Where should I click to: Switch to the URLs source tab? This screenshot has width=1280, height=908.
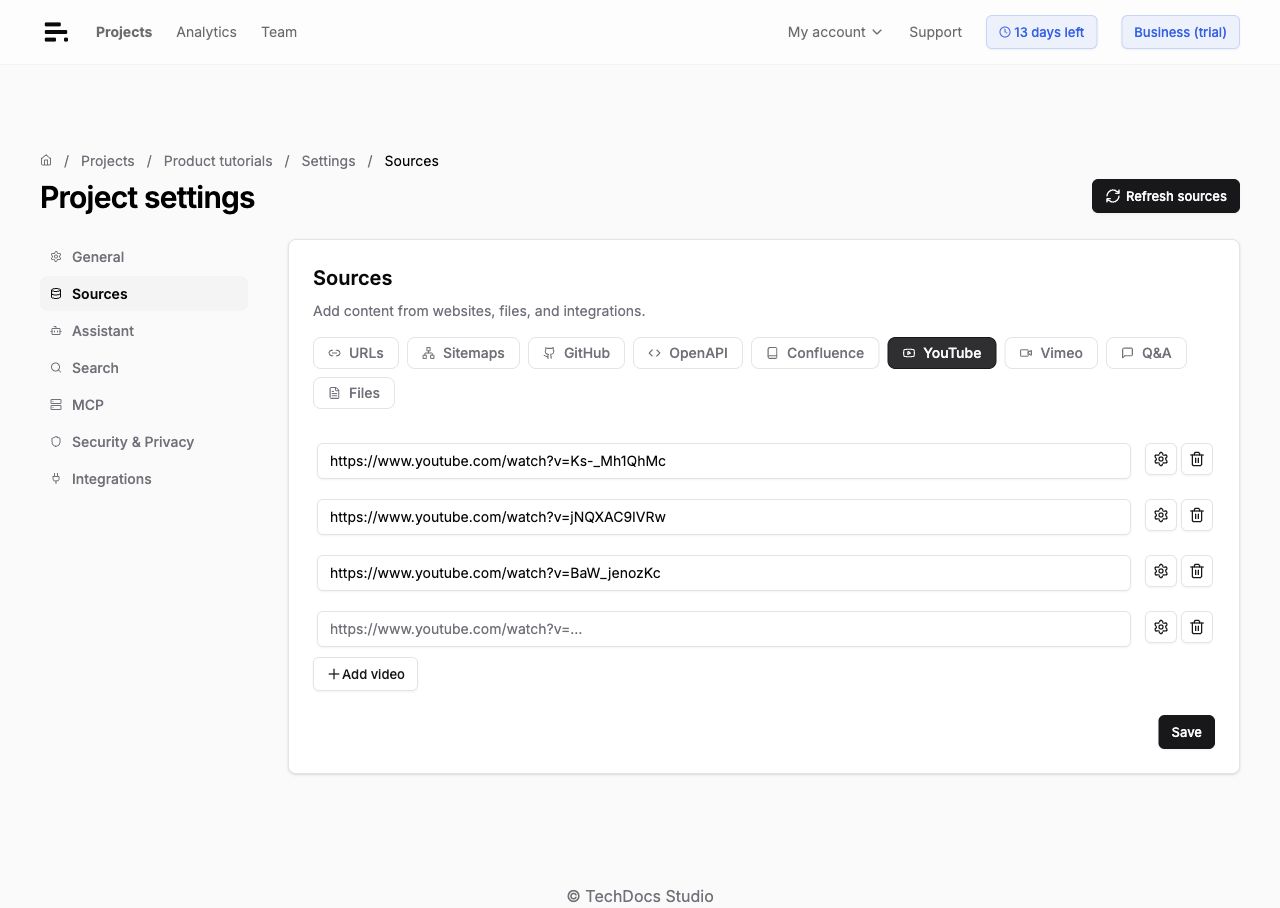tap(356, 353)
